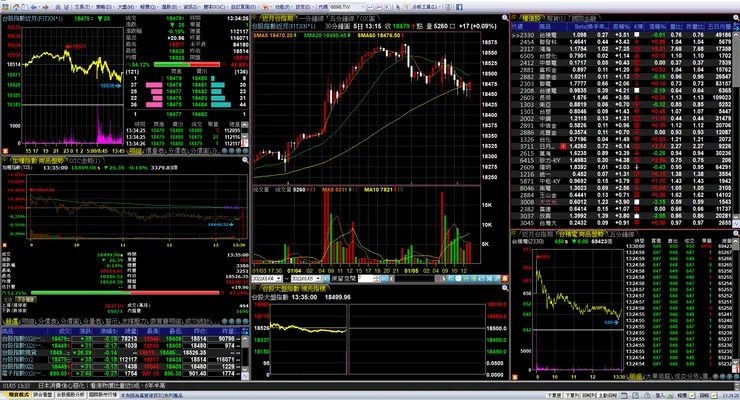Click the back arrow in the top toolbar
The height and width of the screenshot is (400, 740).
[x=33, y=7]
